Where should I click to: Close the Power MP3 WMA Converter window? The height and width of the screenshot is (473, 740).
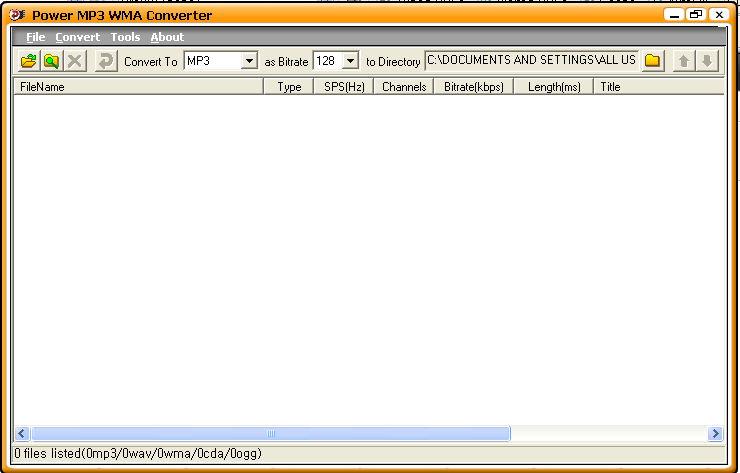tap(719, 15)
